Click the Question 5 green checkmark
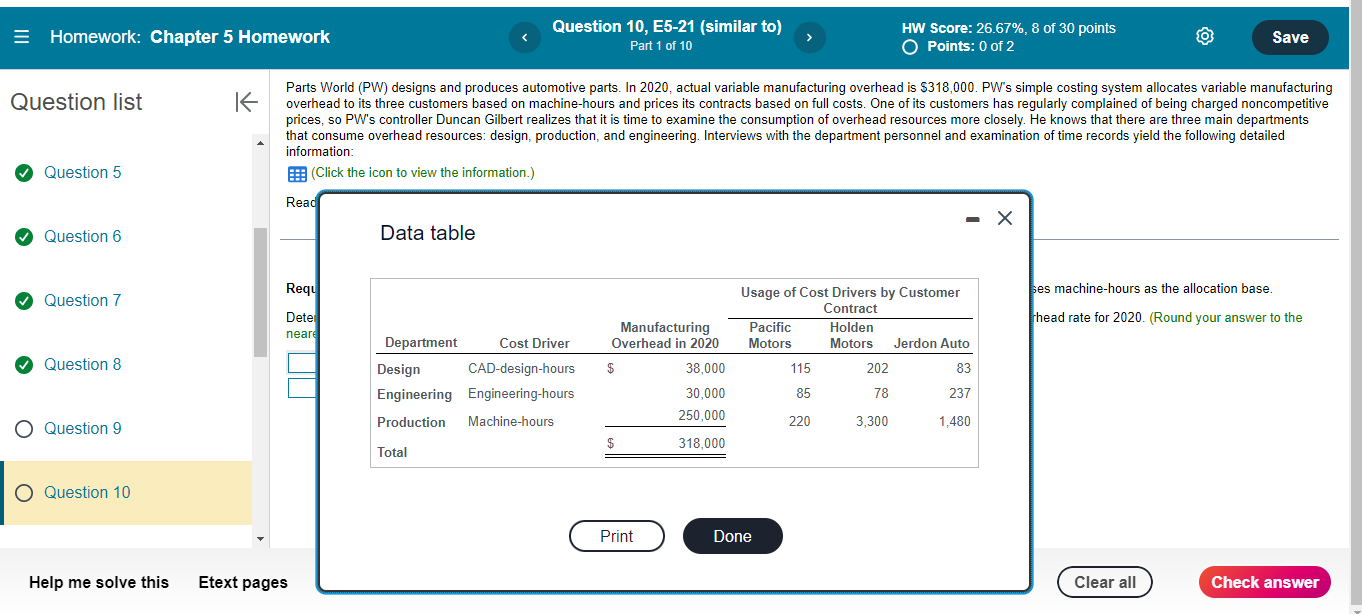1362x614 pixels. pos(23,172)
